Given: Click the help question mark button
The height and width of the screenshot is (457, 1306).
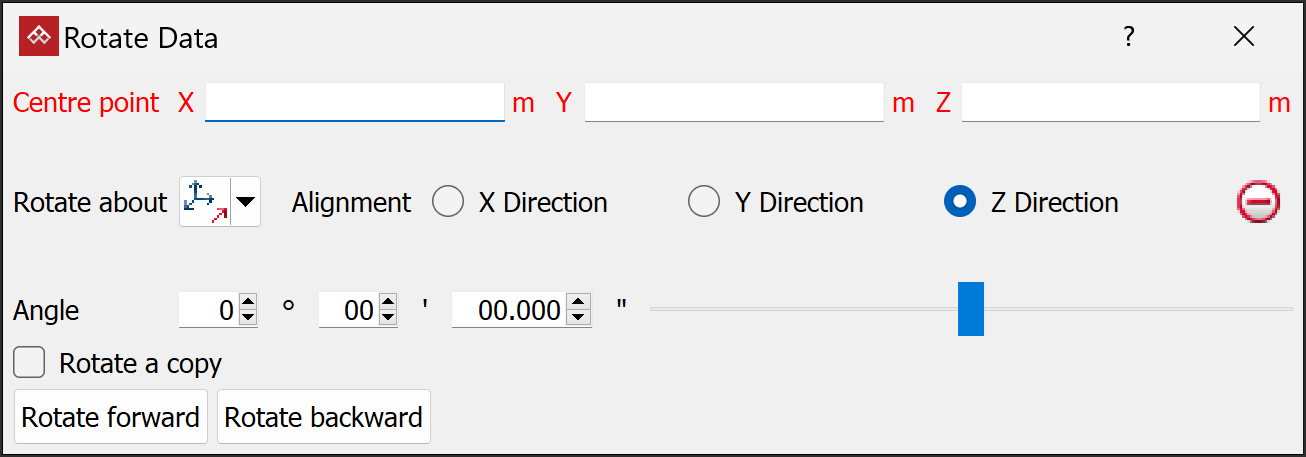Looking at the screenshot, I should [1129, 37].
